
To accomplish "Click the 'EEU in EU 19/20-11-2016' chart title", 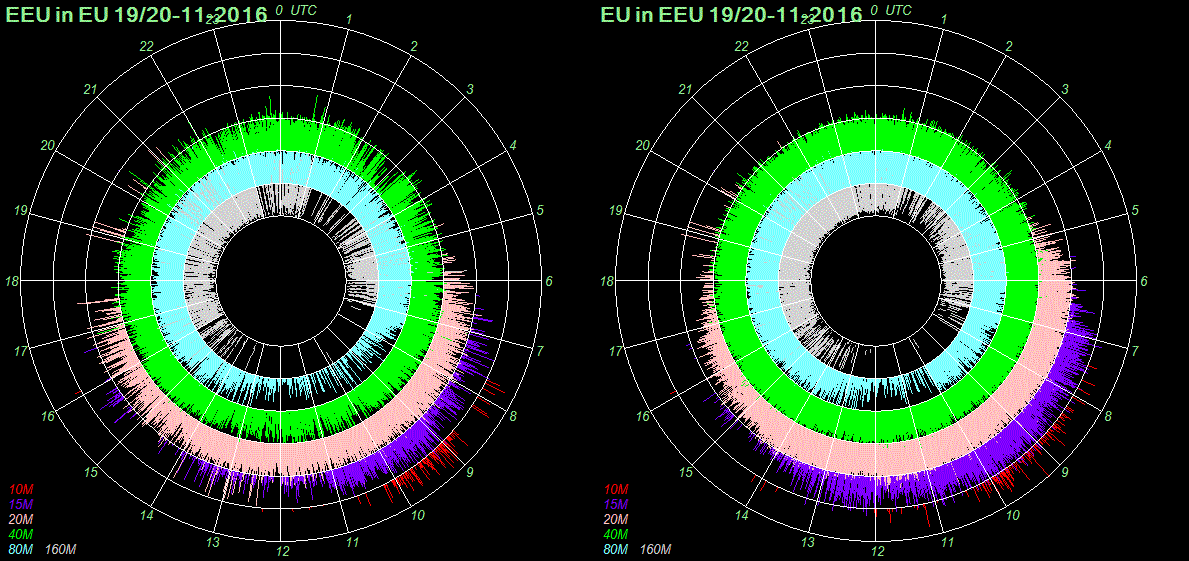I will point(135,14).
